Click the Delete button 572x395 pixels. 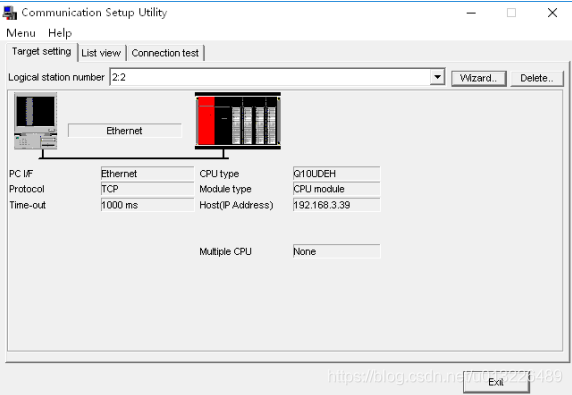(x=537, y=78)
